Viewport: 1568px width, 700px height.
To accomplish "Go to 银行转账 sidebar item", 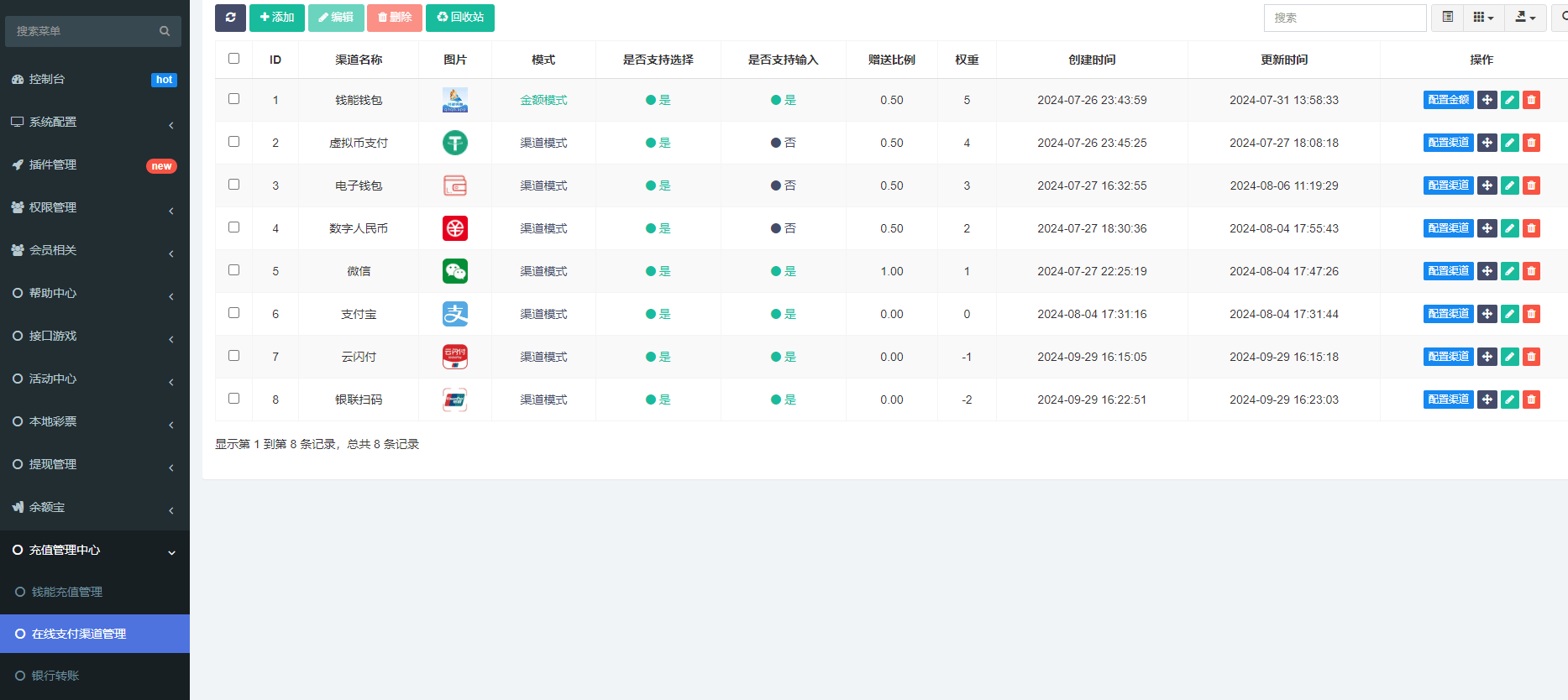I will coord(55,676).
